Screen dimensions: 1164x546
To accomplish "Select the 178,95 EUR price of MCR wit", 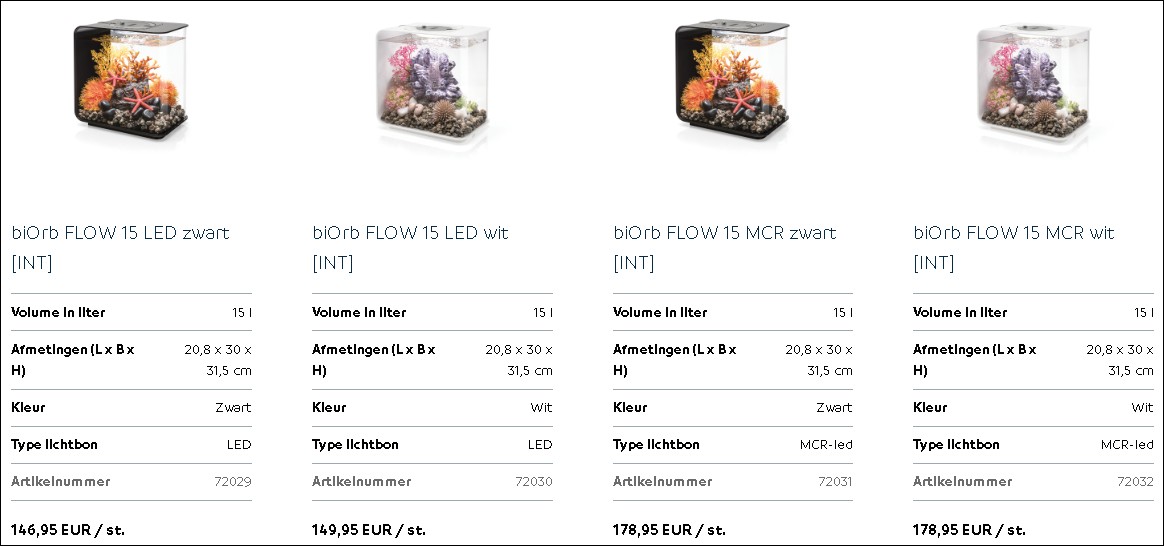I will pos(970,530).
